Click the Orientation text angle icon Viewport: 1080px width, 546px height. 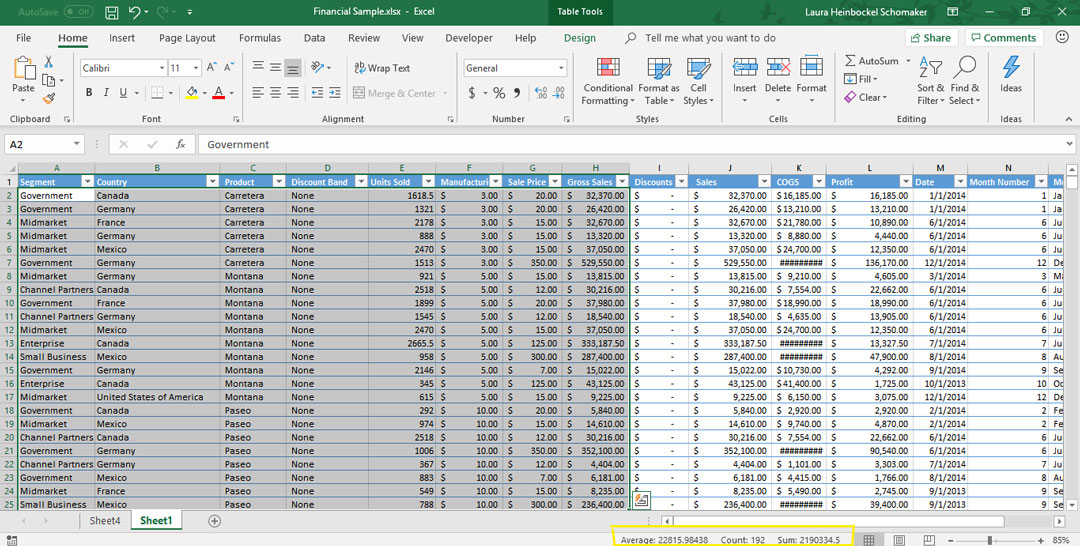click(318, 67)
